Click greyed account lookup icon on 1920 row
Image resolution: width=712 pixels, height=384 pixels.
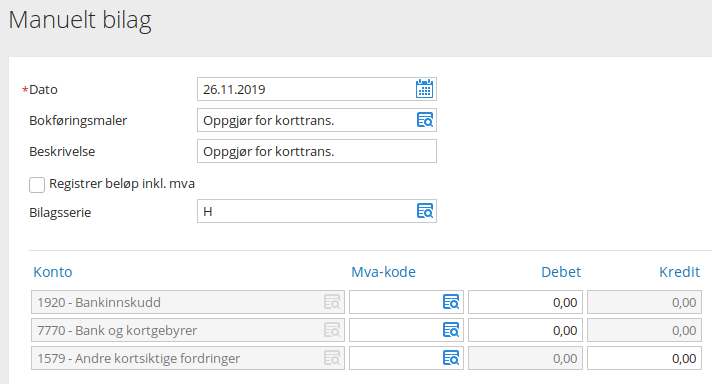[x=332, y=302]
